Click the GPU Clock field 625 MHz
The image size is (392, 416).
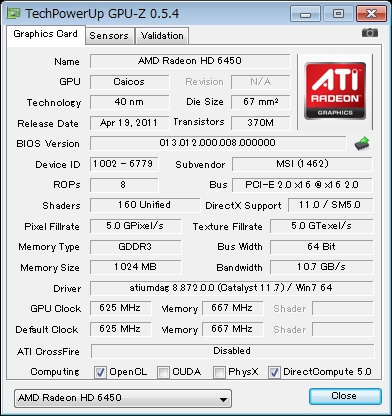(120, 308)
